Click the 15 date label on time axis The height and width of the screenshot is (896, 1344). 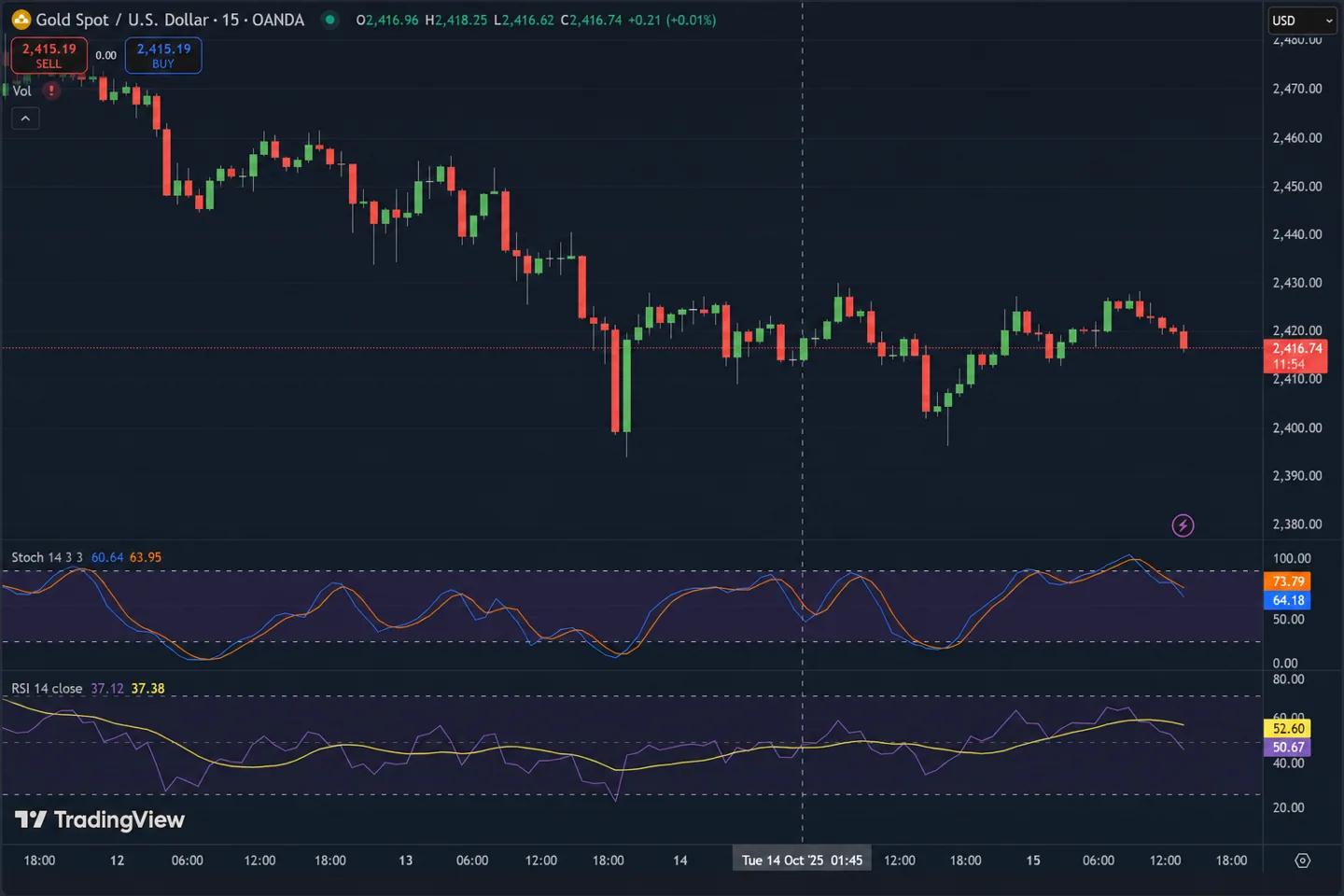click(x=1033, y=861)
